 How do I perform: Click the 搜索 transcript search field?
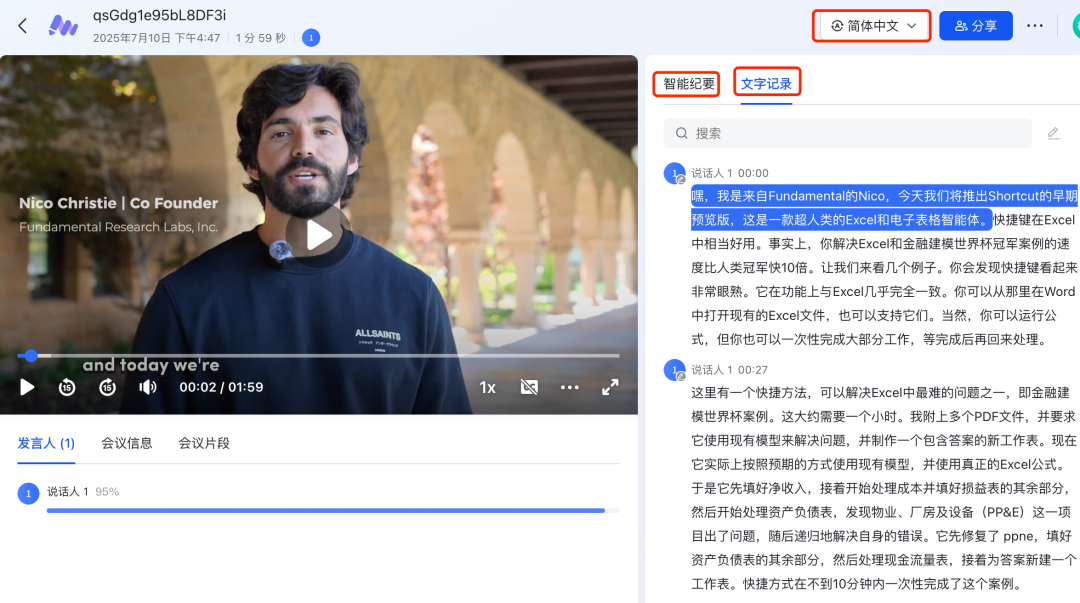coord(850,133)
